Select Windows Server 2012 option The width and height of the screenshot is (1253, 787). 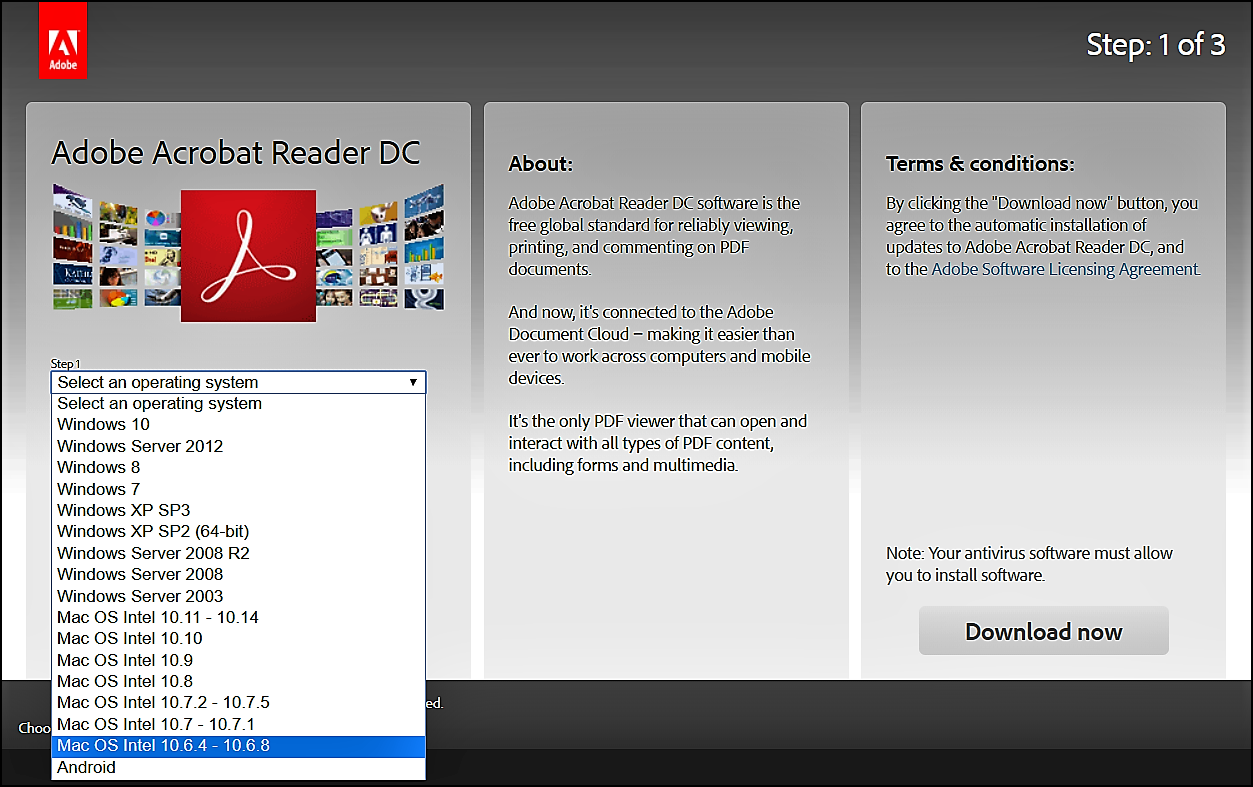click(x=238, y=446)
